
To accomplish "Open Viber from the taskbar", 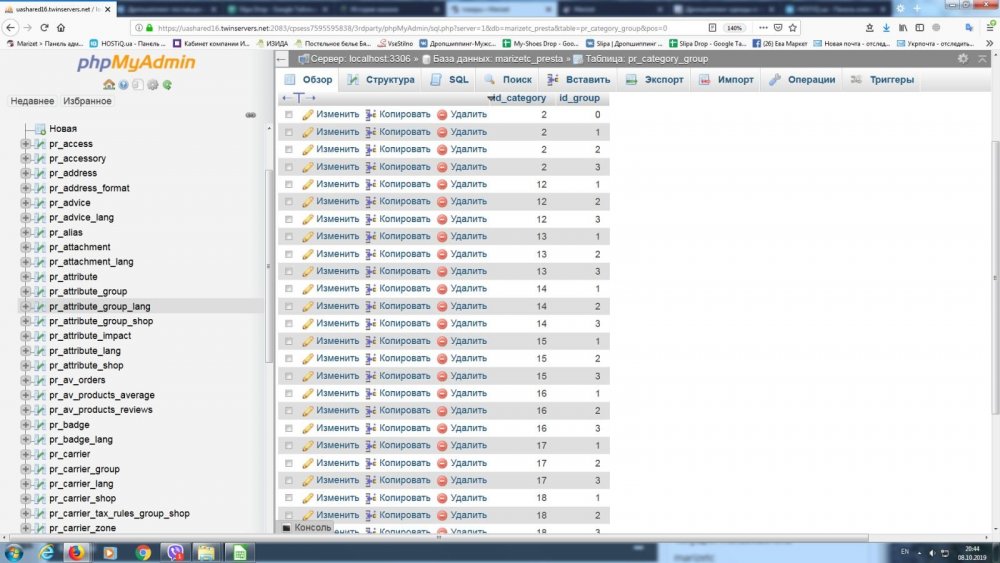I will click(175, 552).
